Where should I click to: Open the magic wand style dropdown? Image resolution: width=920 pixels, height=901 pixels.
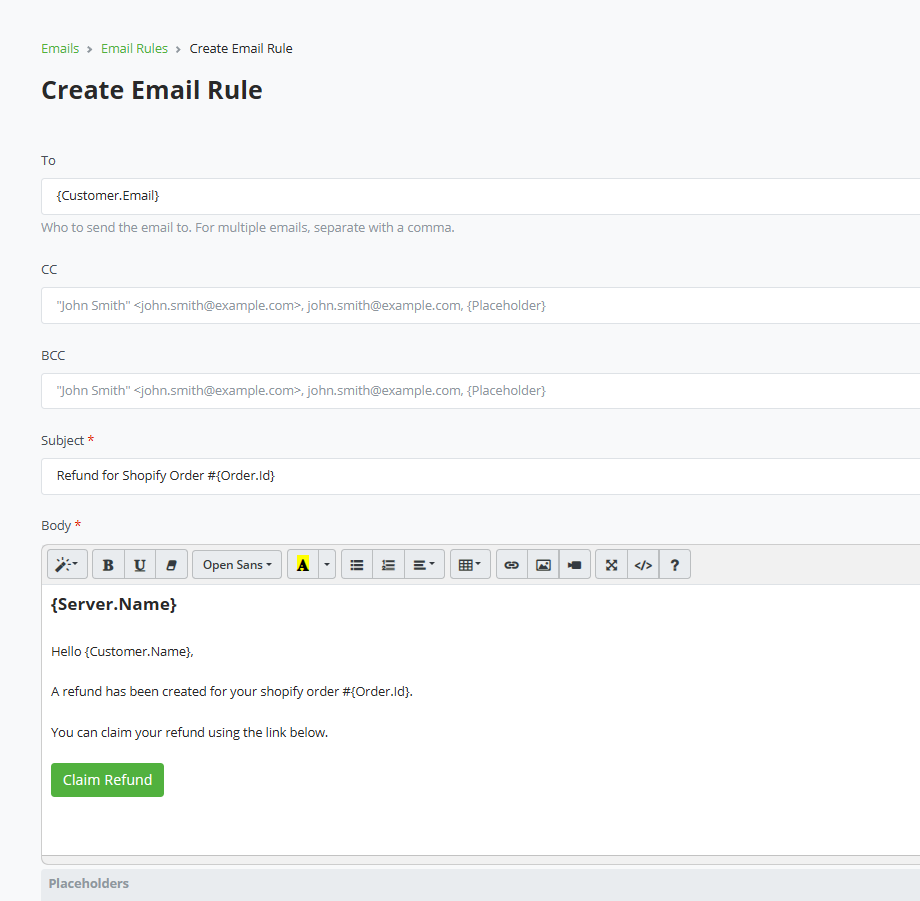pos(66,564)
